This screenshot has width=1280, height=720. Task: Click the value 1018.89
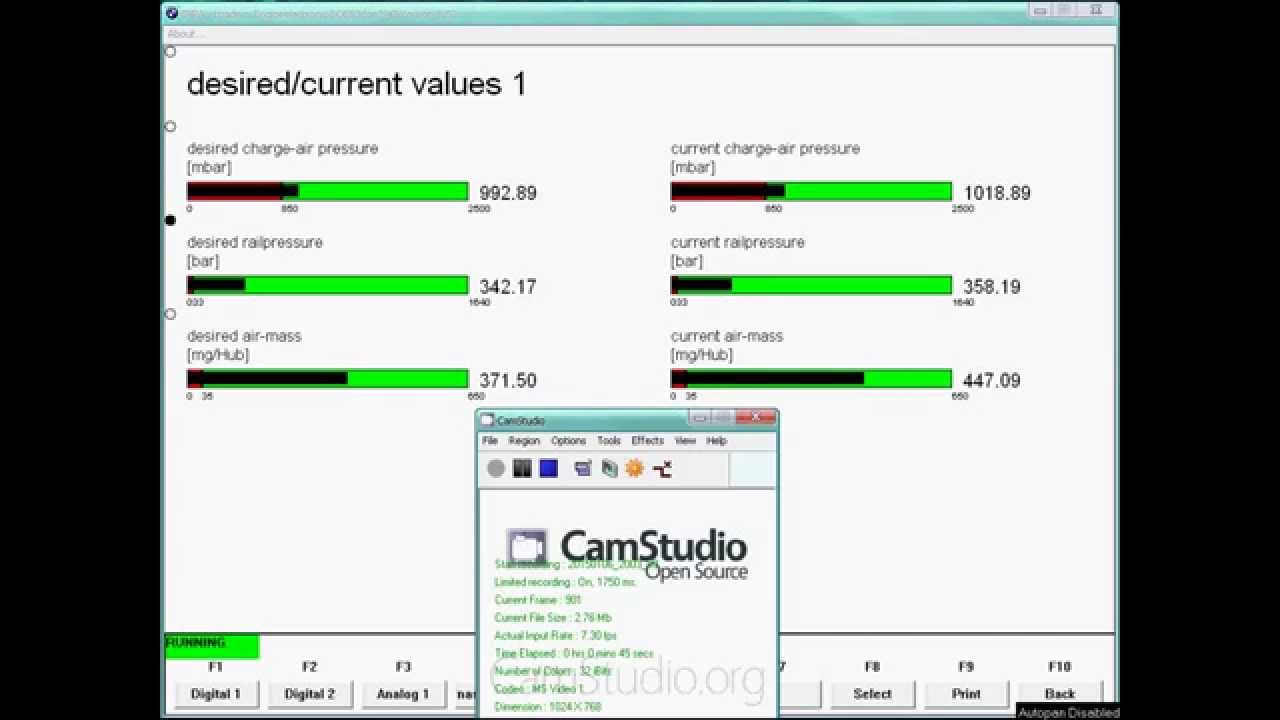tap(997, 193)
